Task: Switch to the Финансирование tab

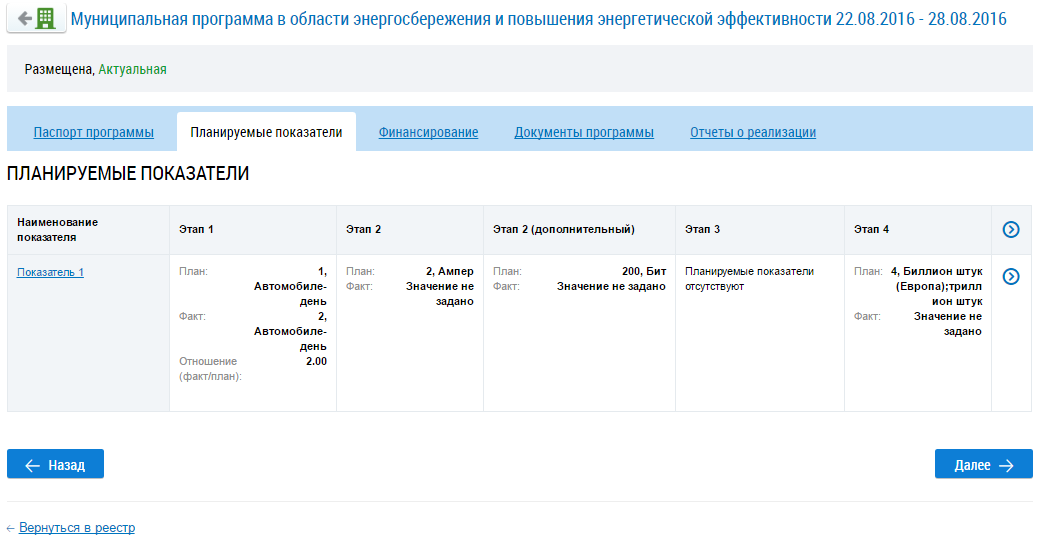Action: click(x=428, y=132)
